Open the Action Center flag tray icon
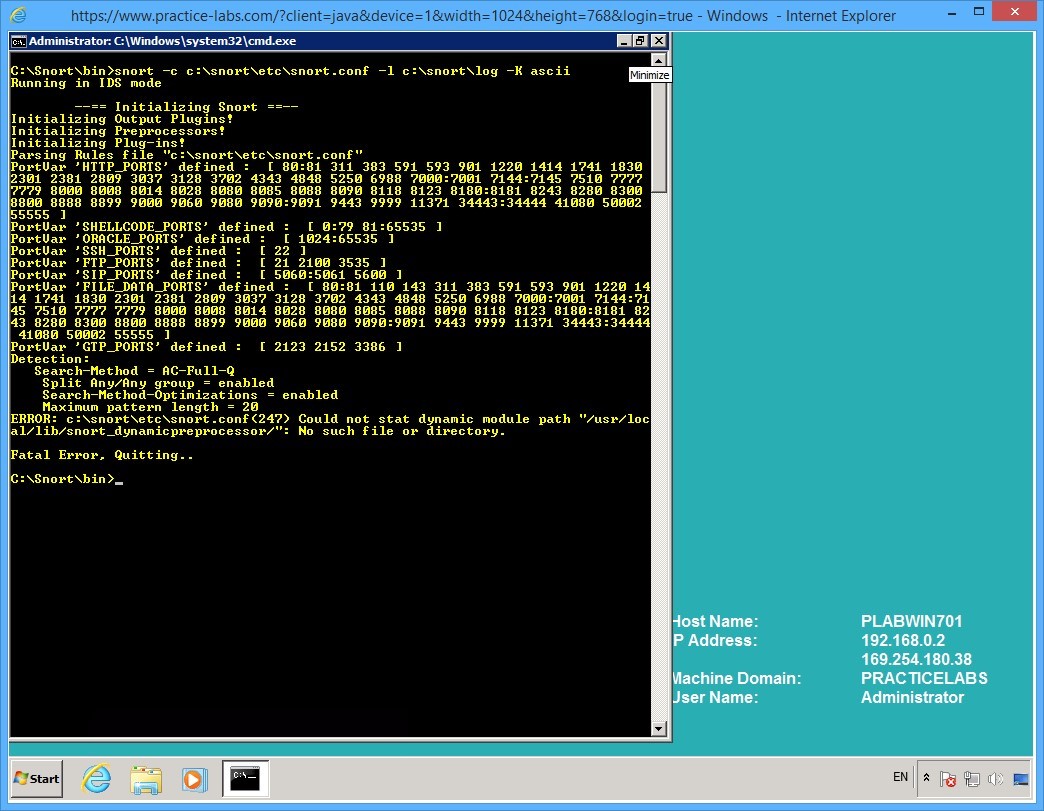This screenshot has height=811, width=1044. pos(948,778)
